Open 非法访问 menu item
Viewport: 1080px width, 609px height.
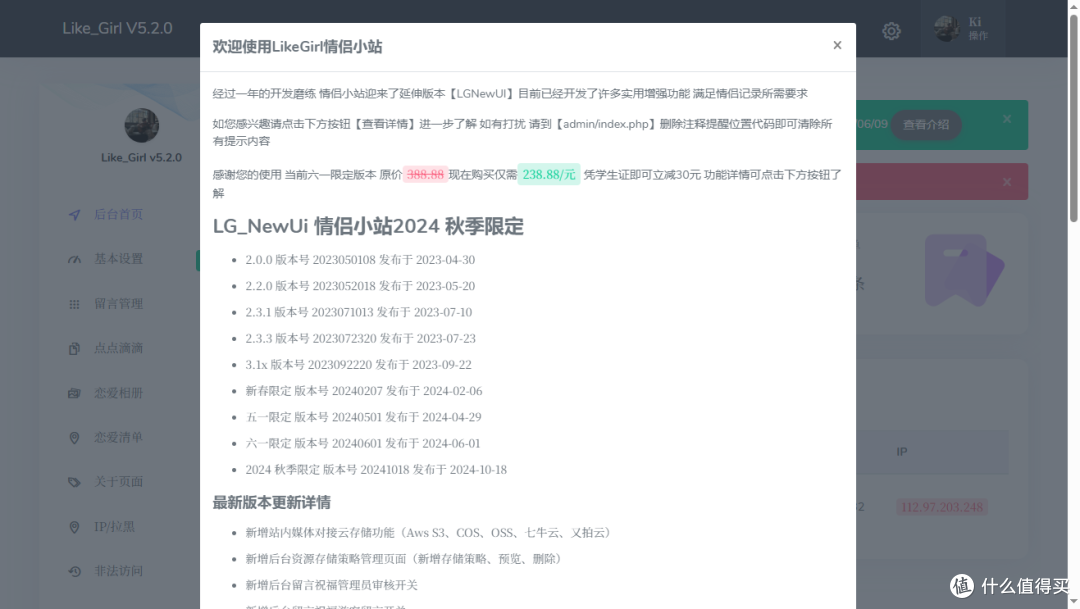click(x=118, y=570)
